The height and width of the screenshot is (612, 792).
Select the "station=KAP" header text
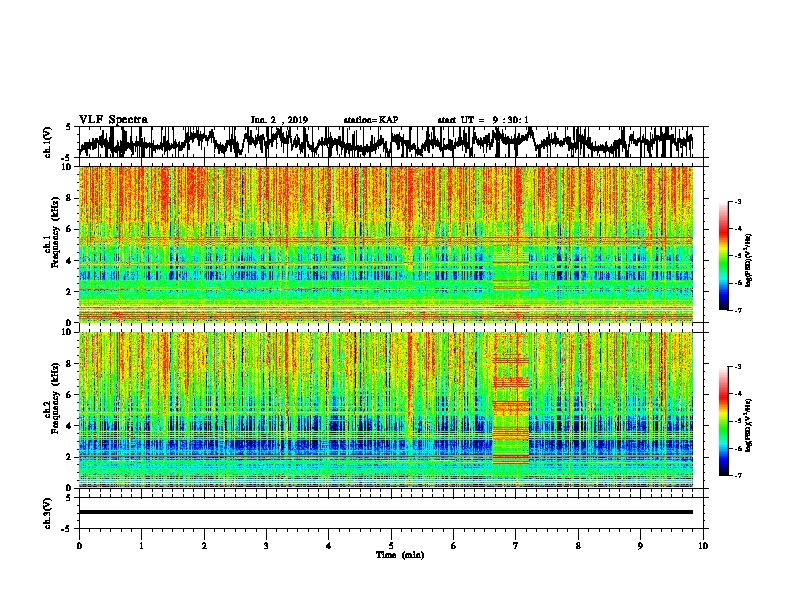point(371,120)
